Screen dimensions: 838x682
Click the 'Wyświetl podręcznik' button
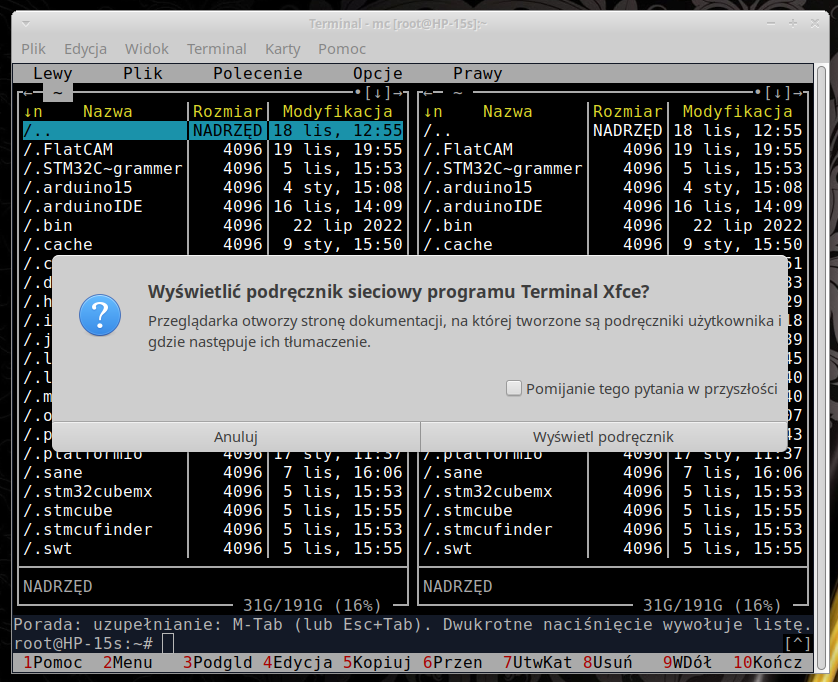point(603,437)
